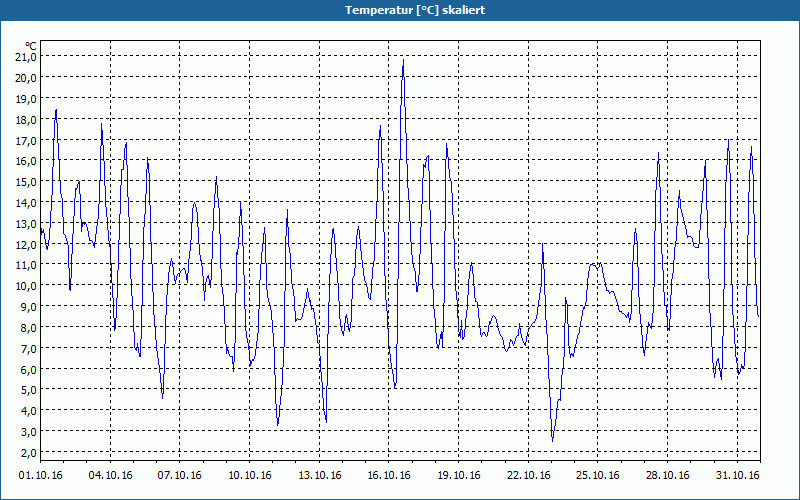The width and height of the screenshot is (800, 500).
Task: Click the °C unit label
Action: click(x=31, y=45)
